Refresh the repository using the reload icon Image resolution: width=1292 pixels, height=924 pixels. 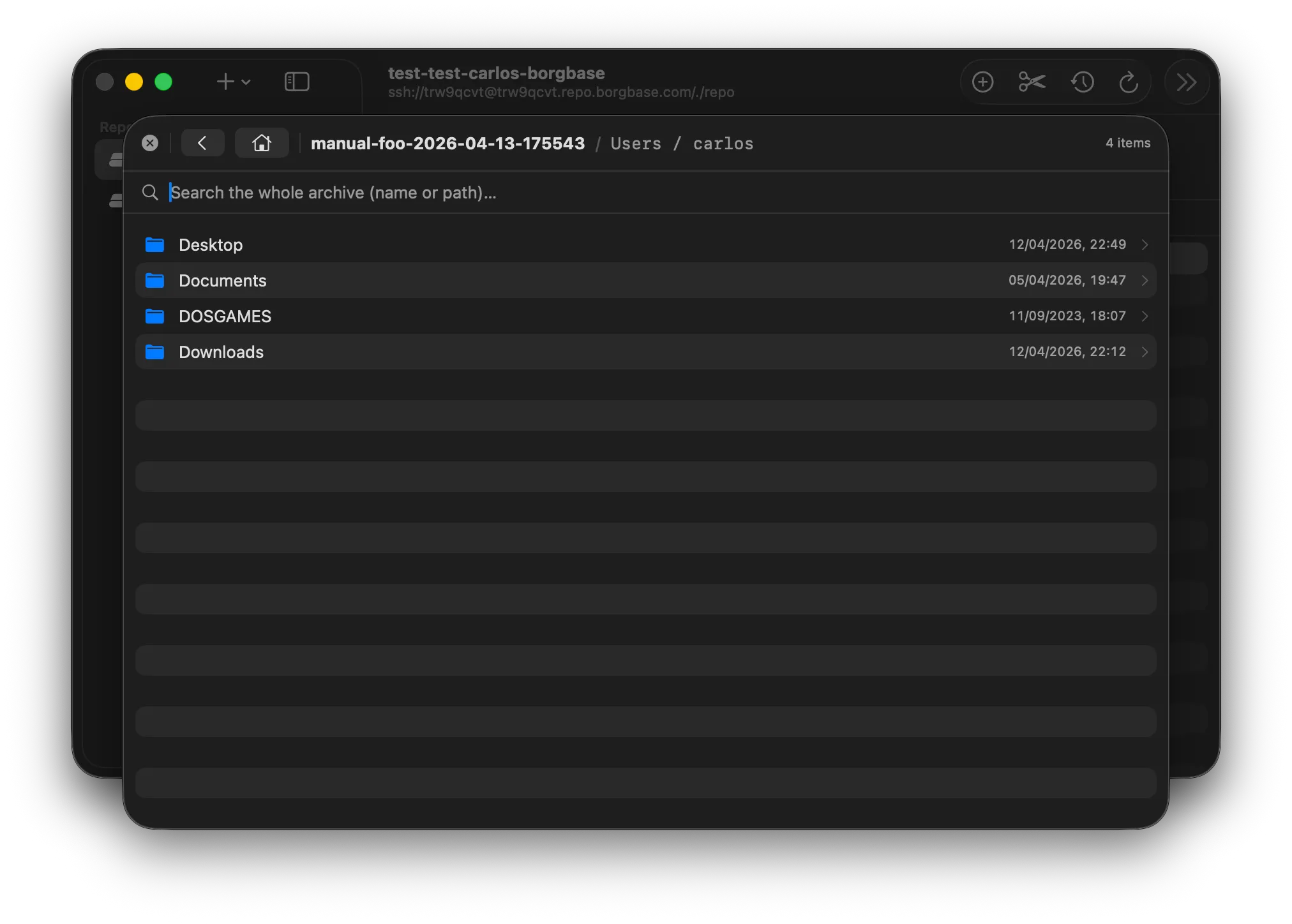[1129, 82]
